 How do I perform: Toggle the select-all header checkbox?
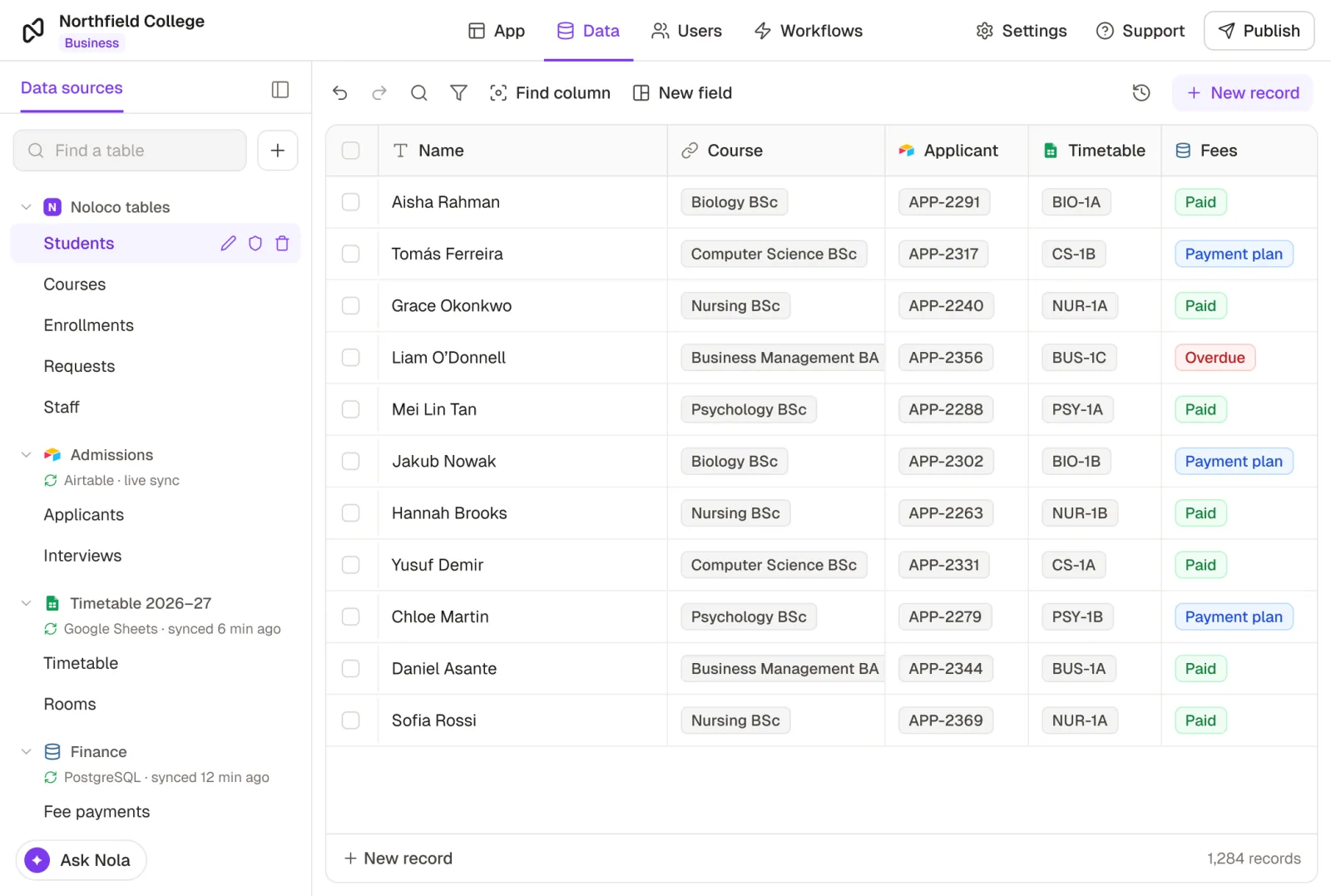point(351,151)
